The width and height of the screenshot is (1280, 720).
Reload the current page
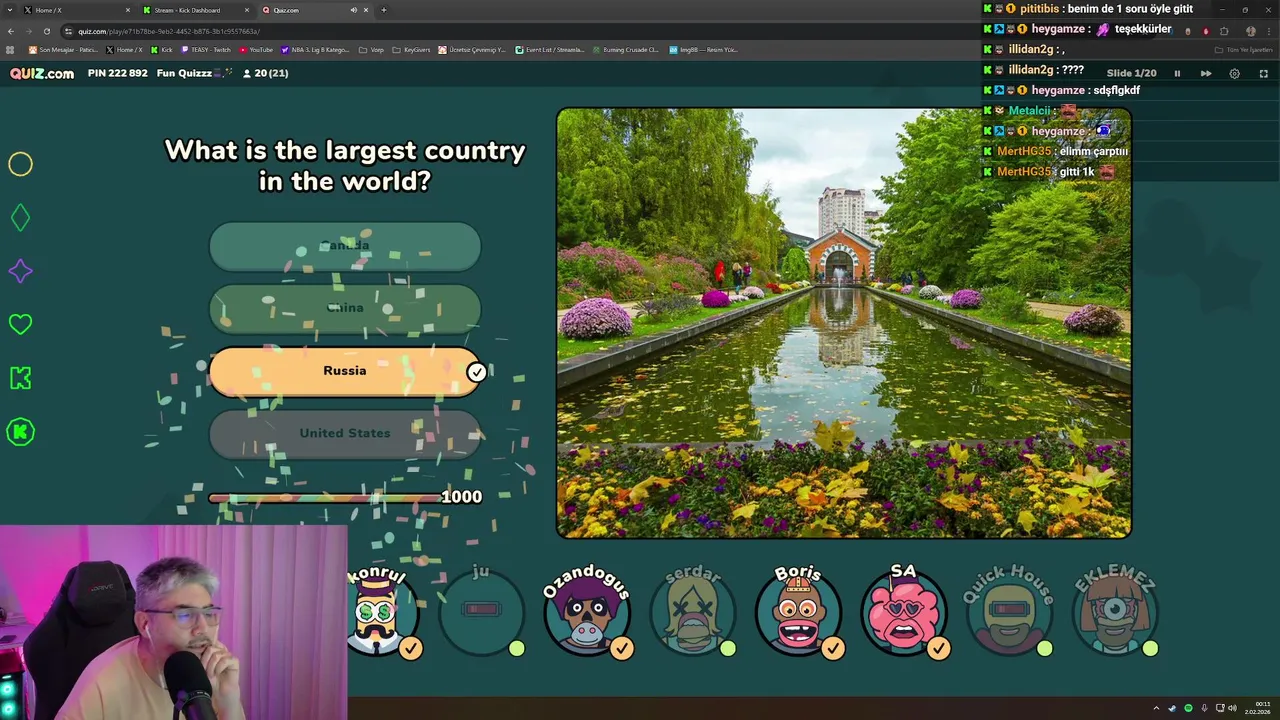(x=46, y=31)
